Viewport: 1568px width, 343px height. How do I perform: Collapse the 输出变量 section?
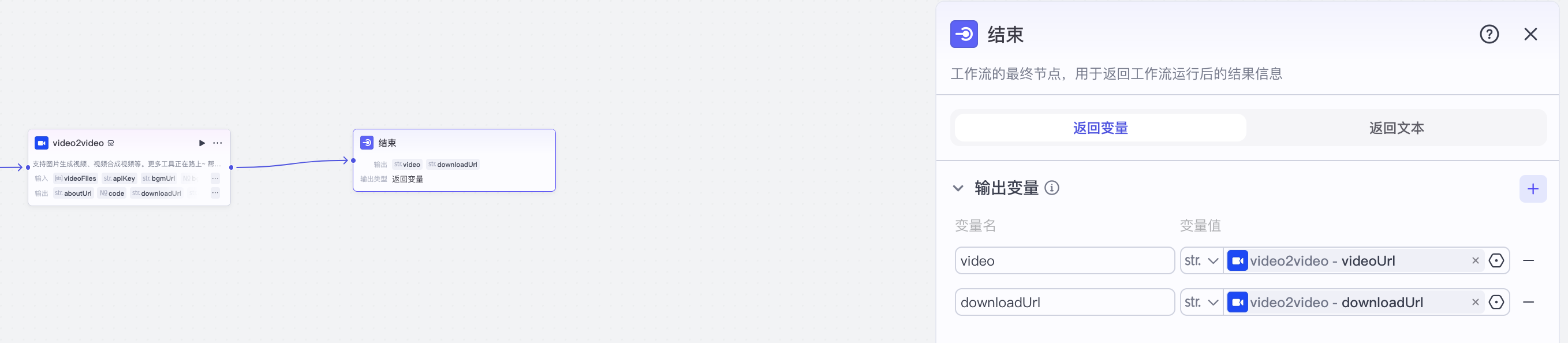click(x=958, y=188)
